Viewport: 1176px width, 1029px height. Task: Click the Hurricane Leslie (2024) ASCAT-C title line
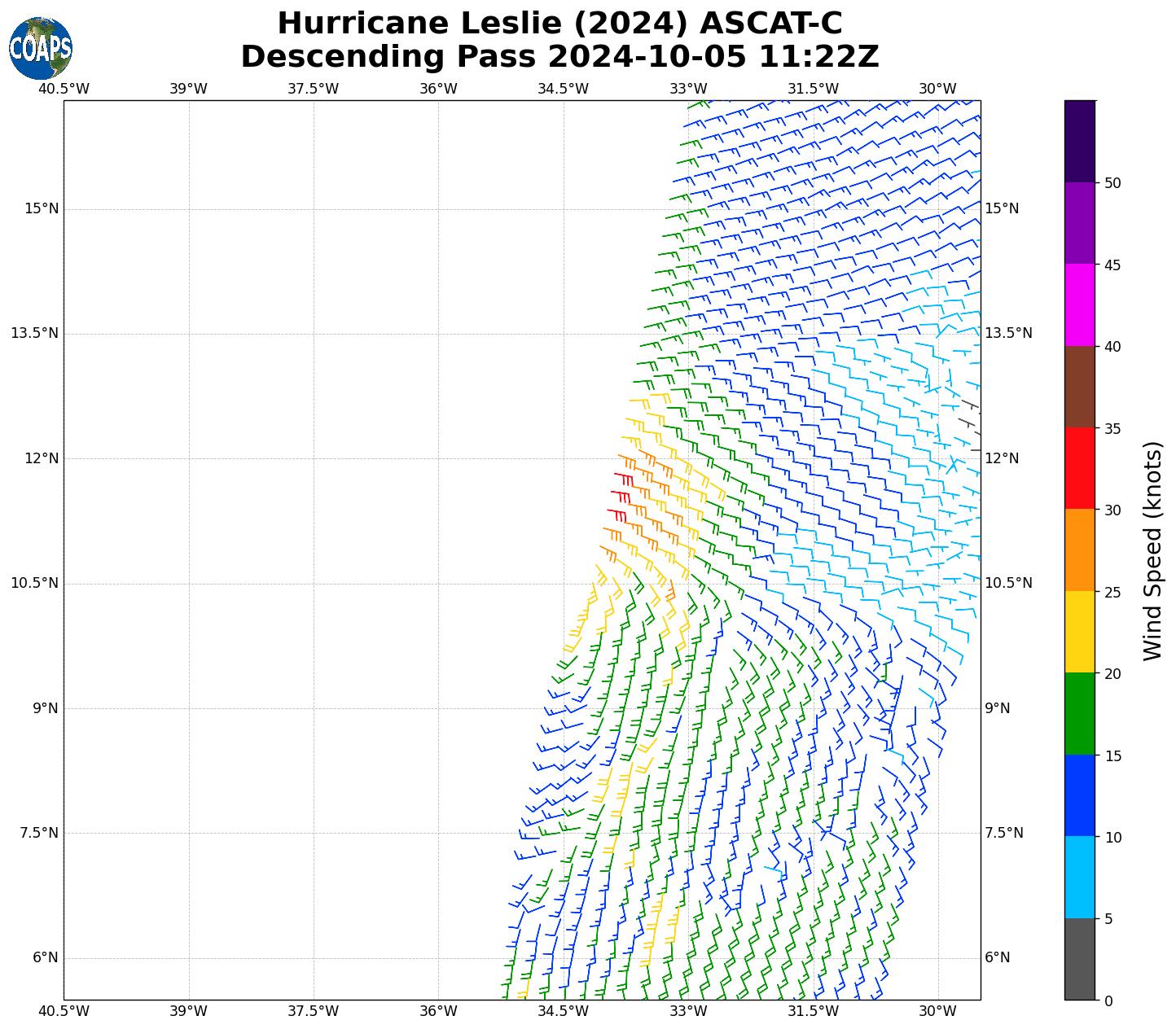[559, 24]
